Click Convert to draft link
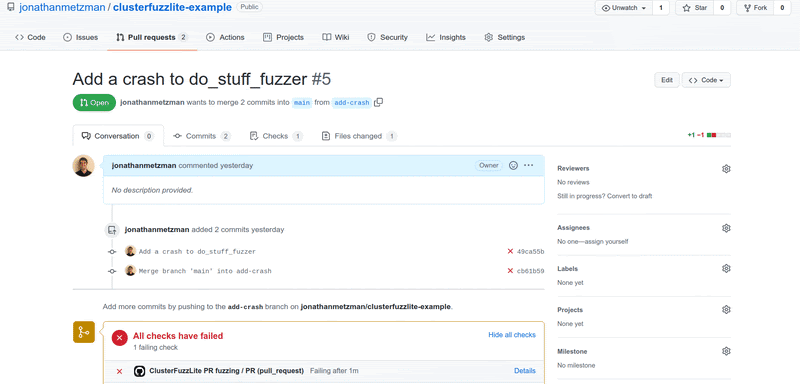 click(x=630, y=196)
